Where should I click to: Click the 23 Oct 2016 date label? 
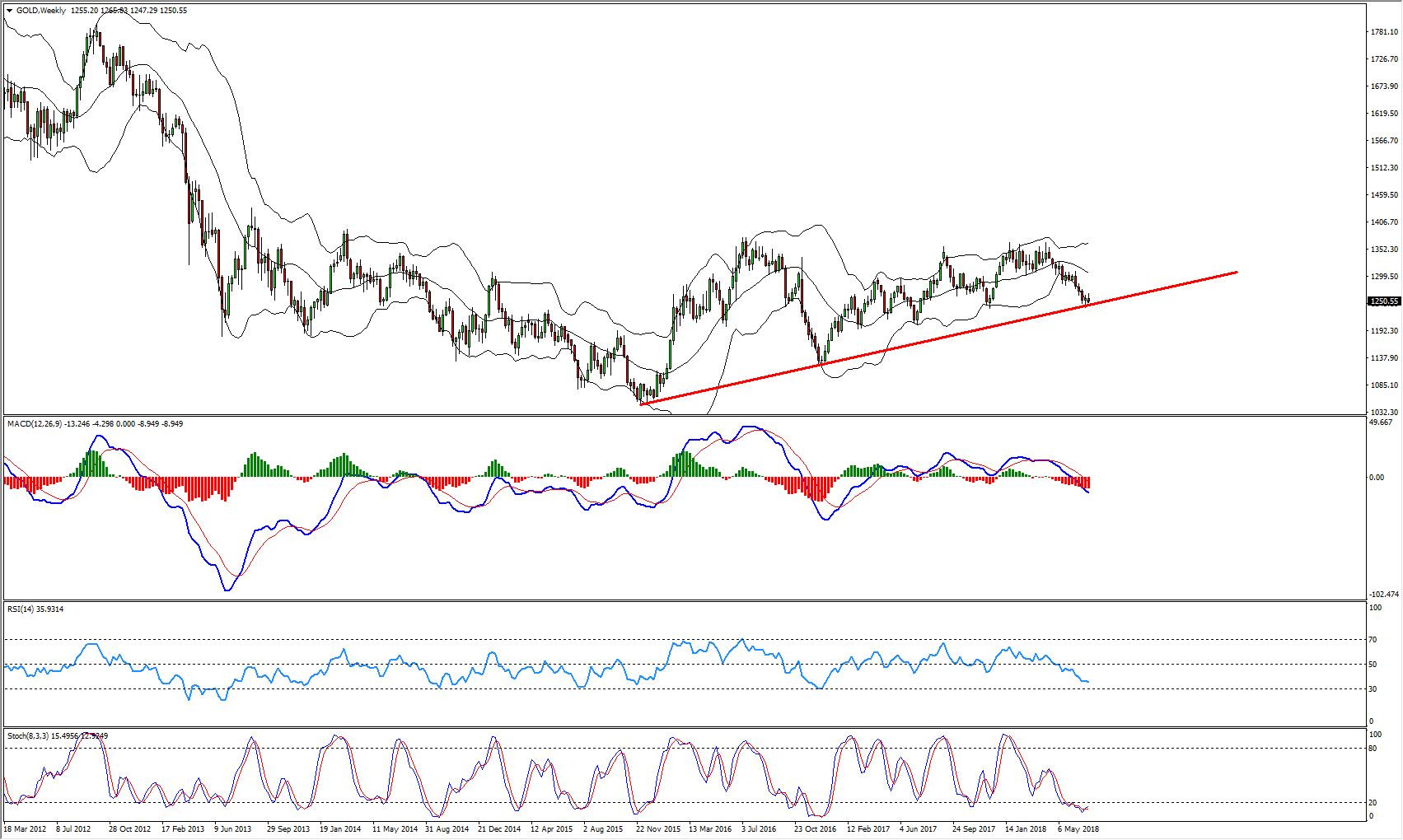point(815,829)
